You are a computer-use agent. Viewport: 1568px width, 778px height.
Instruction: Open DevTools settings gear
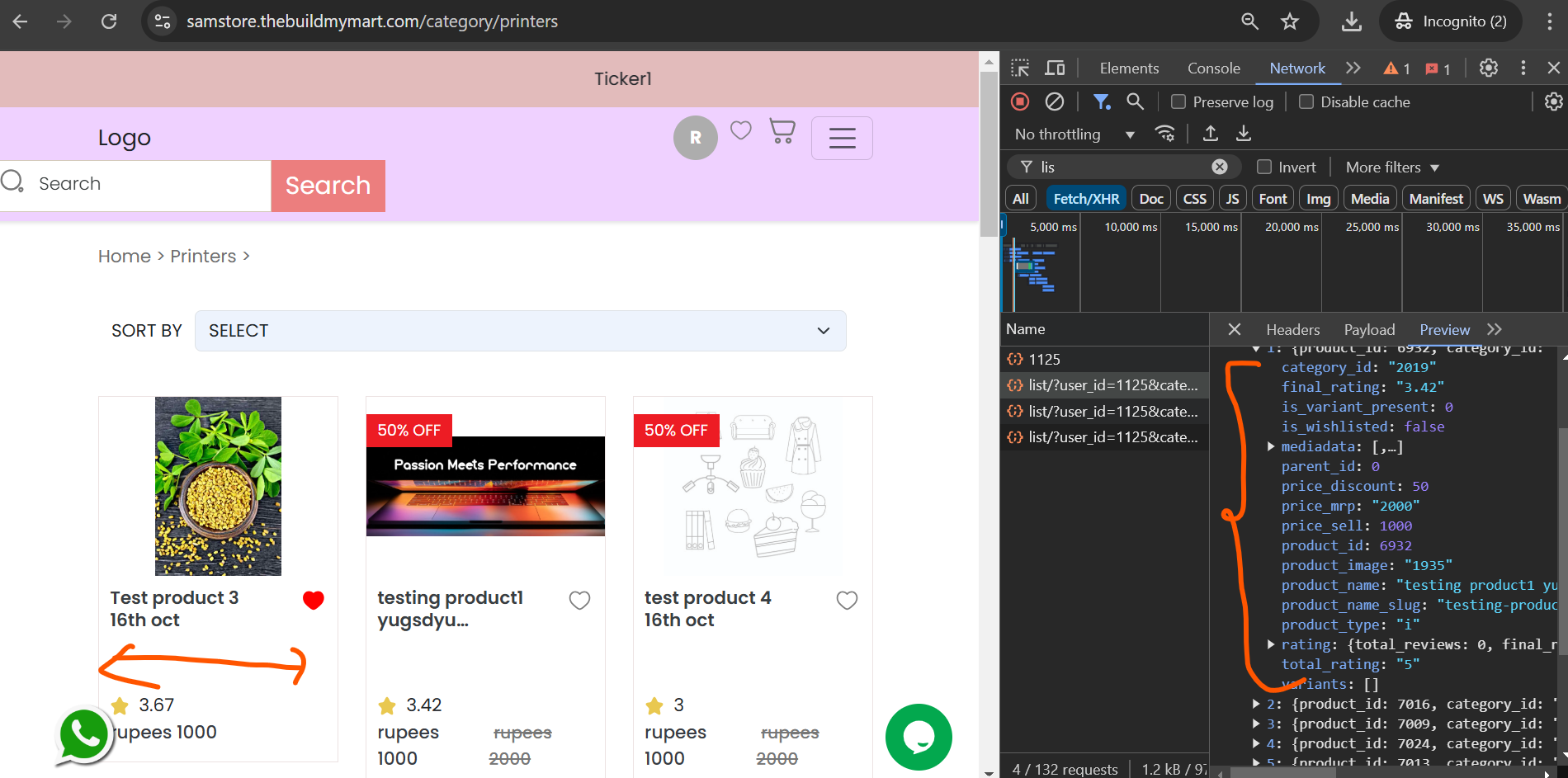(1489, 68)
